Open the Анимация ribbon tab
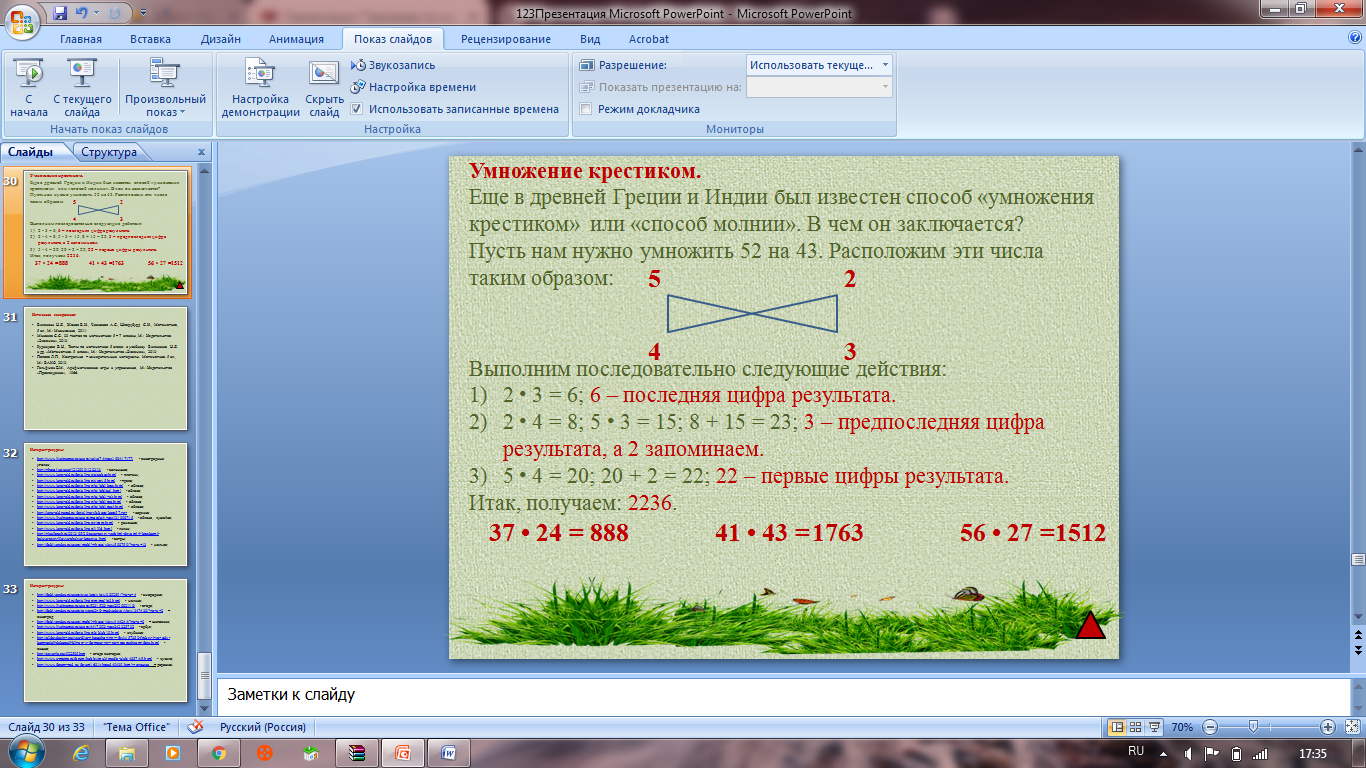 pyautogui.click(x=296, y=39)
